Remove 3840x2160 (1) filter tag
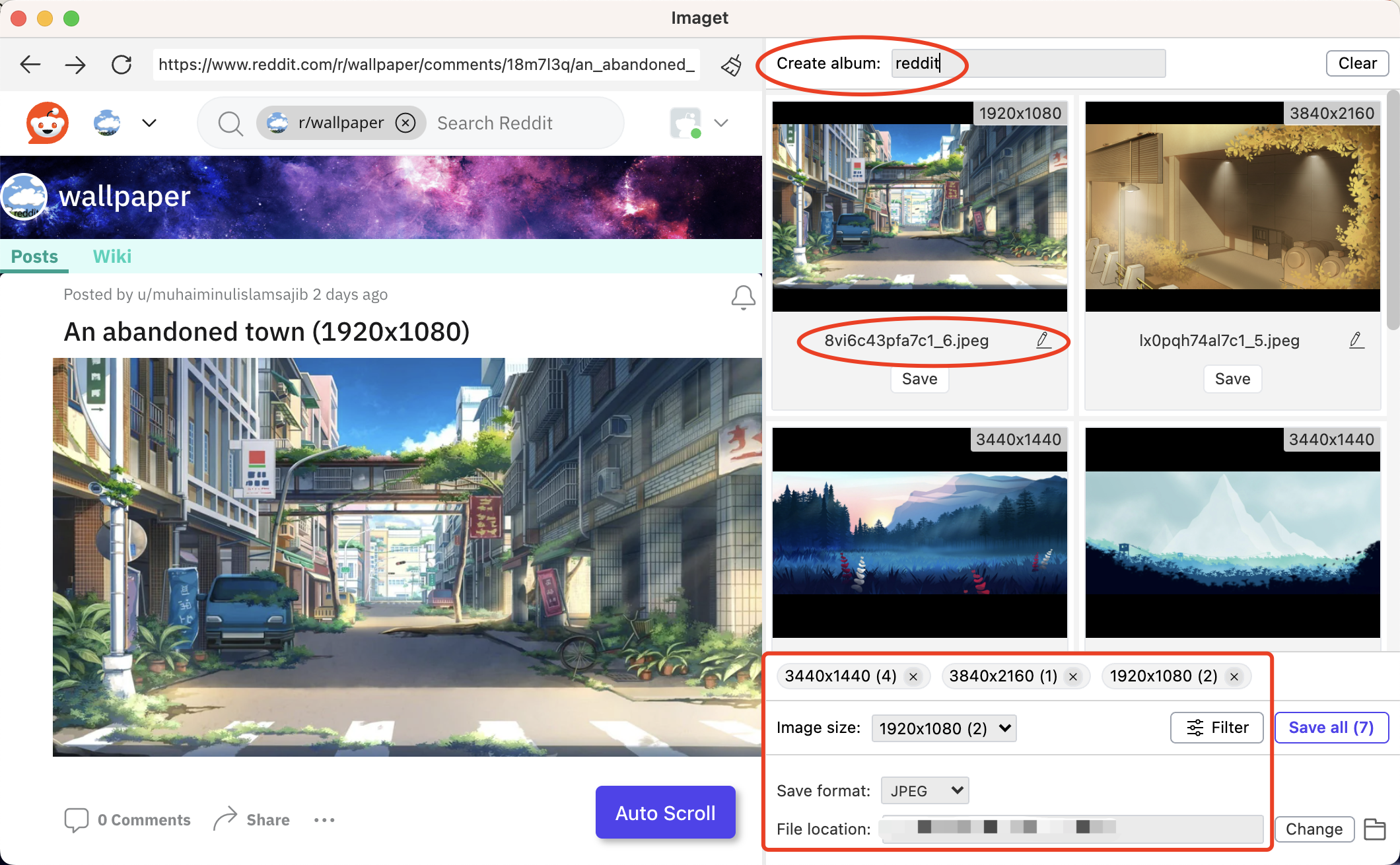This screenshot has height=865, width=1400. coord(1072,676)
